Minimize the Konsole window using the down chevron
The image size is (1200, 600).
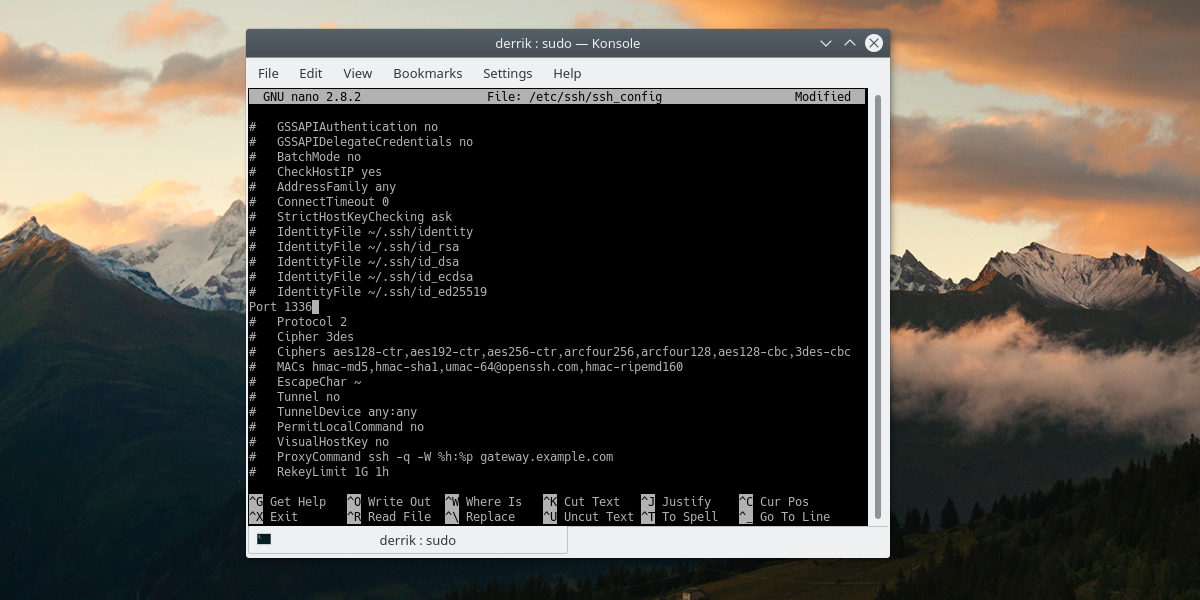click(x=826, y=43)
